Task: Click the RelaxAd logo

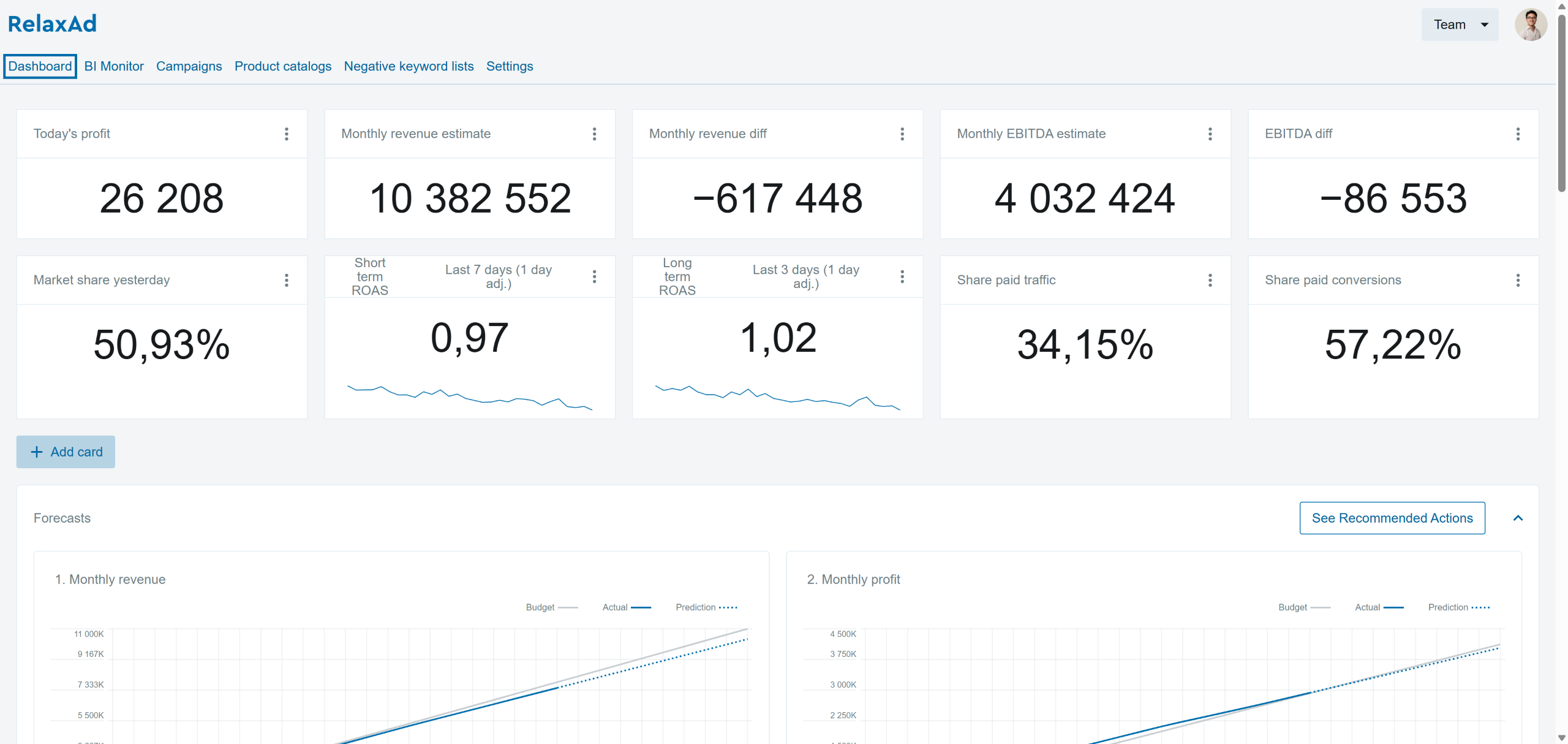Action: pos(52,24)
